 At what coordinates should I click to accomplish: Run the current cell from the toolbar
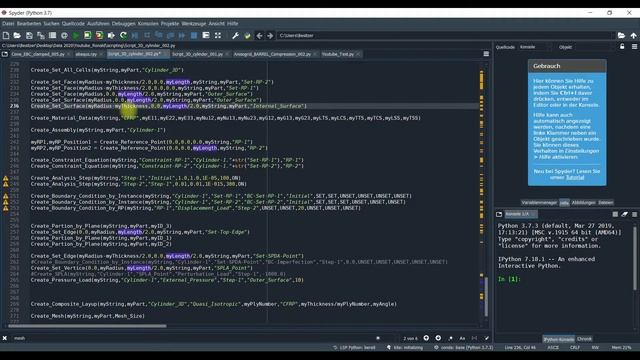tap(87, 36)
